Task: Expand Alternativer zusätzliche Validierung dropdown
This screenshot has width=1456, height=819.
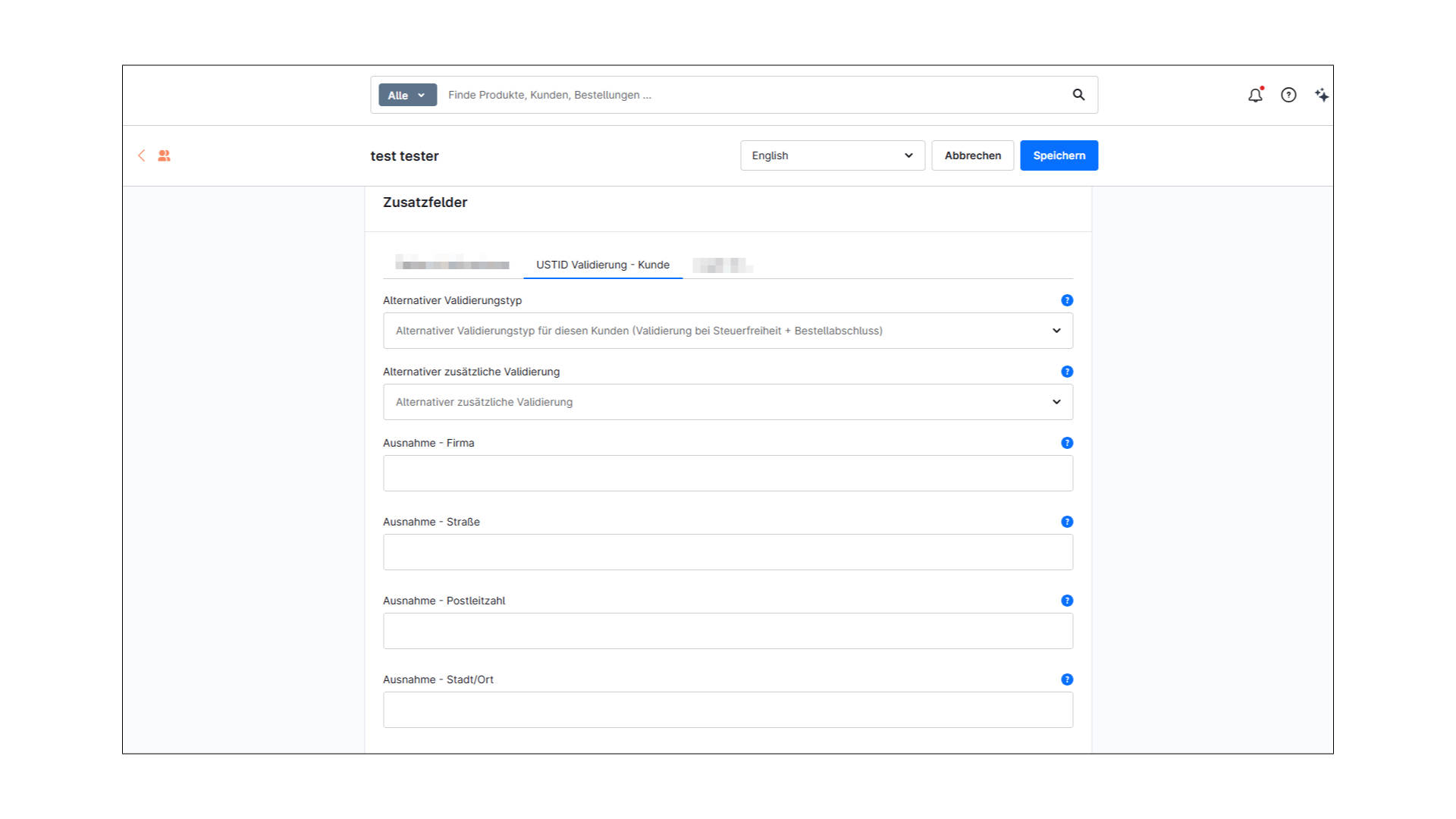Action: (x=727, y=402)
